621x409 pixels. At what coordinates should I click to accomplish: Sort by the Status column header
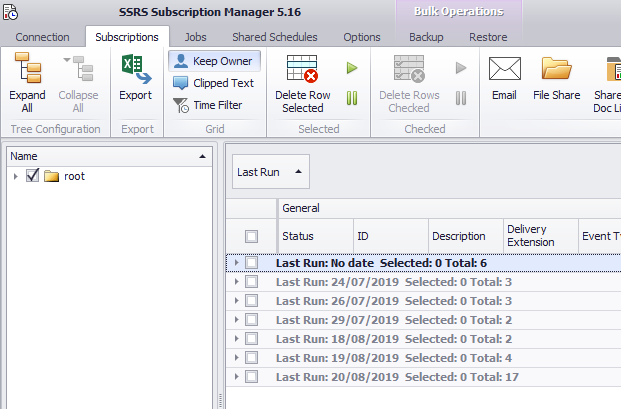(316, 236)
